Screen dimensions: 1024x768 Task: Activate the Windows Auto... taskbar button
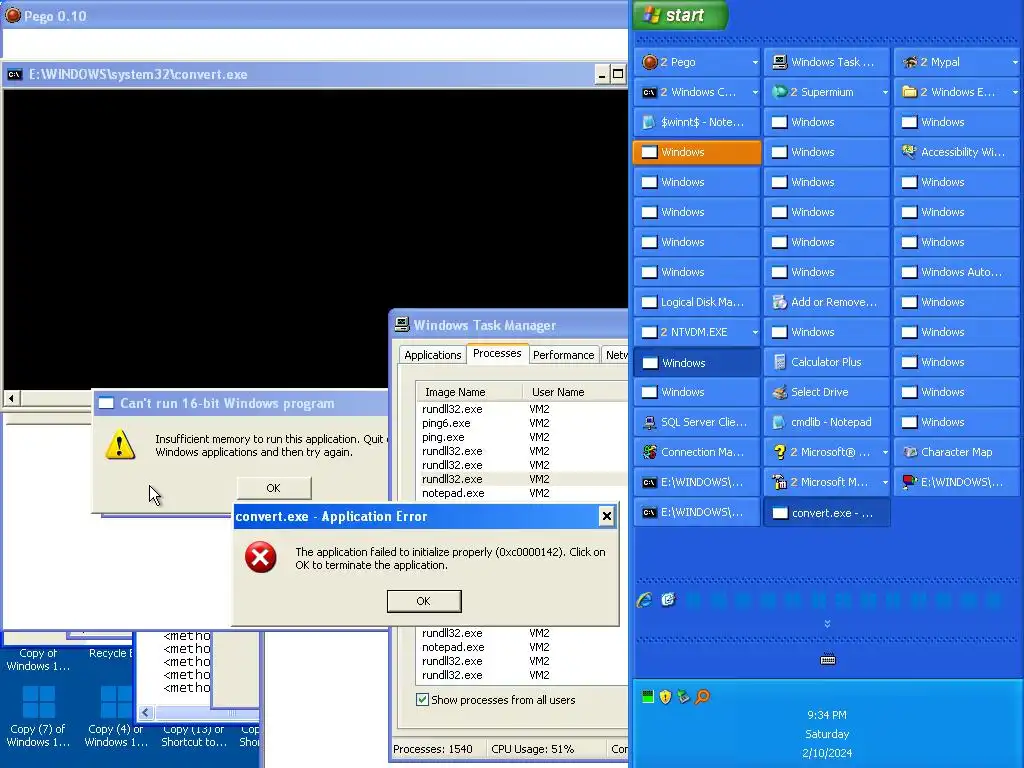coord(956,272)
